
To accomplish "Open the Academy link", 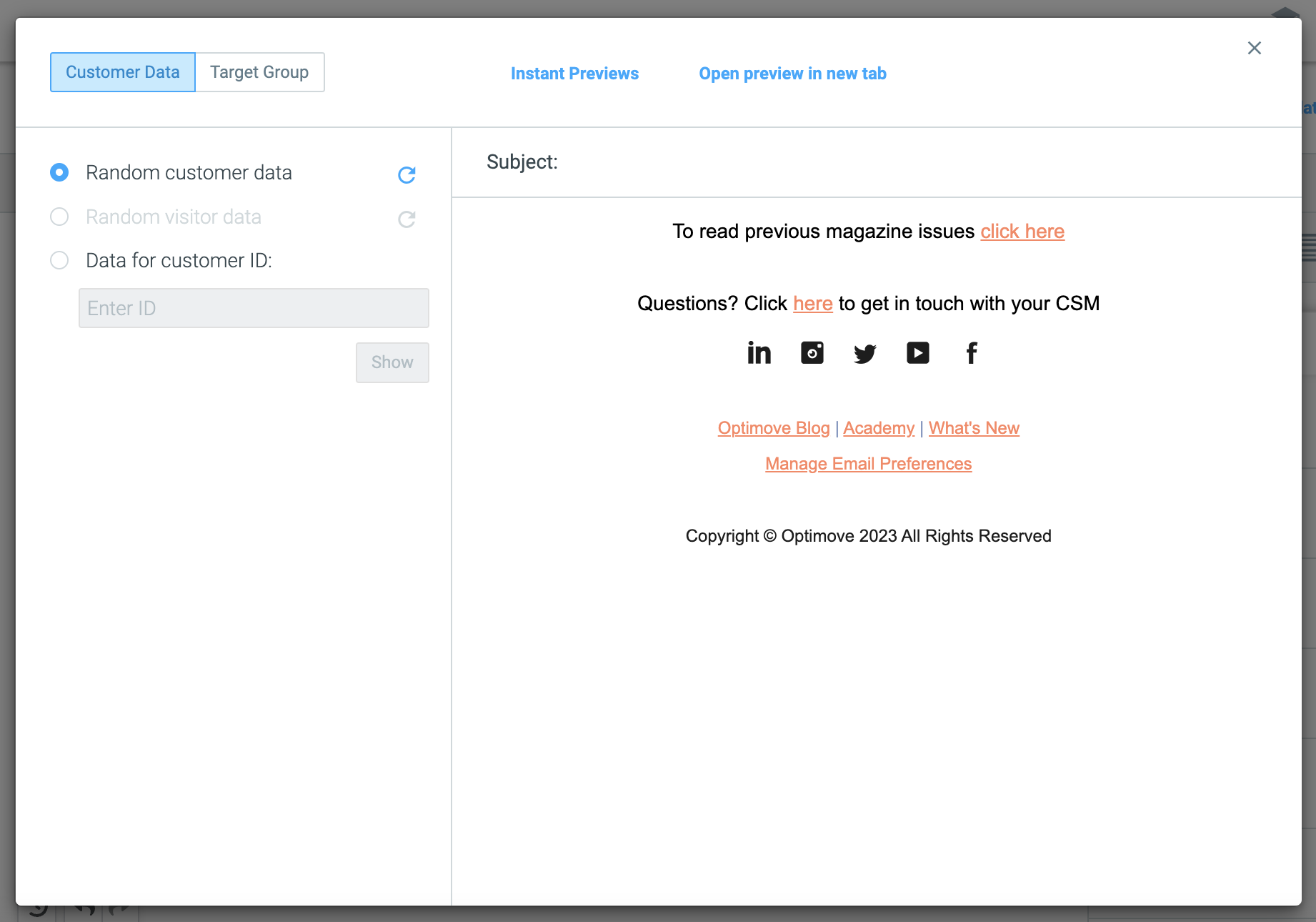I will (x=879, y=428).
